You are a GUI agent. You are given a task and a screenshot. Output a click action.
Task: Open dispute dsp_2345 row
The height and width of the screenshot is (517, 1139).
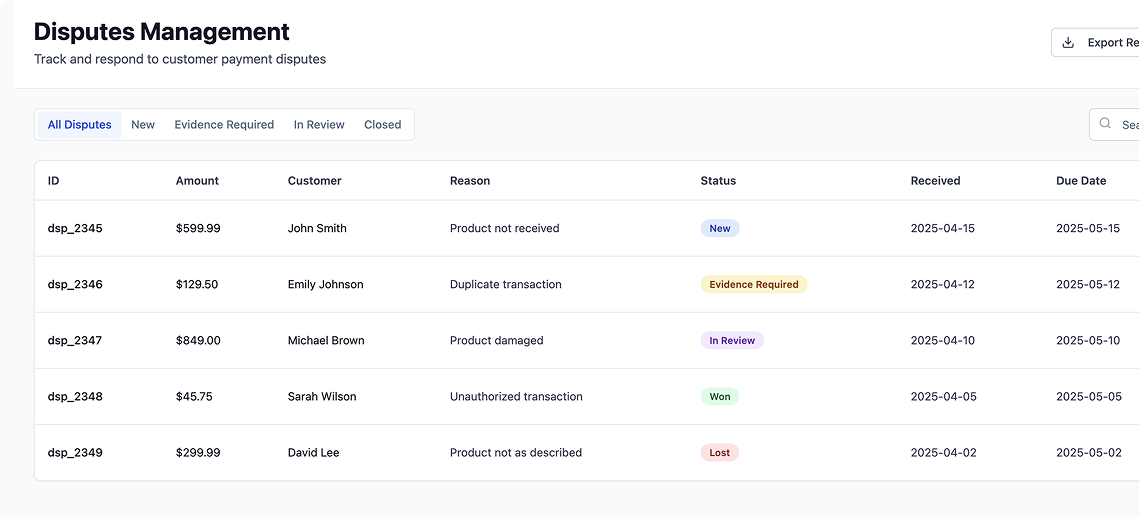pyautogui.click(x=75, y=228)
